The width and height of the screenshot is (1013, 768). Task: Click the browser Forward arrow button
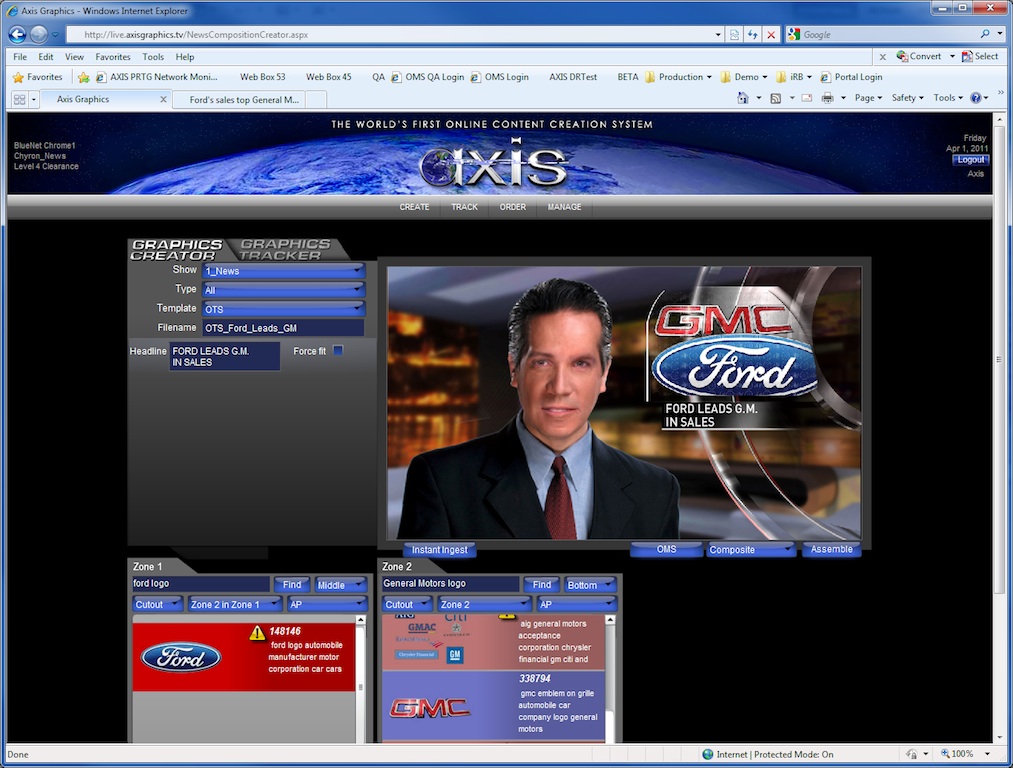(39, 34)
